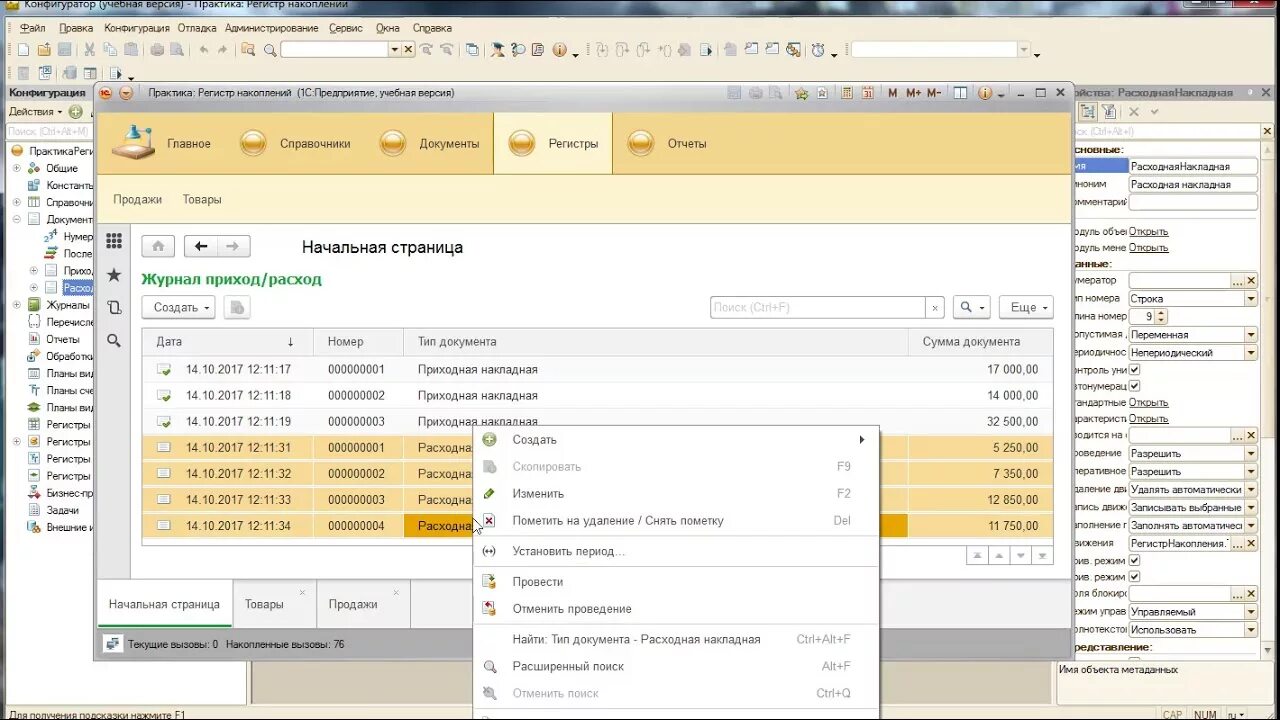The height and width of the screenshot is (720, 1280).
Task: Navigate back with left arrow
Action: click(201, 246)
